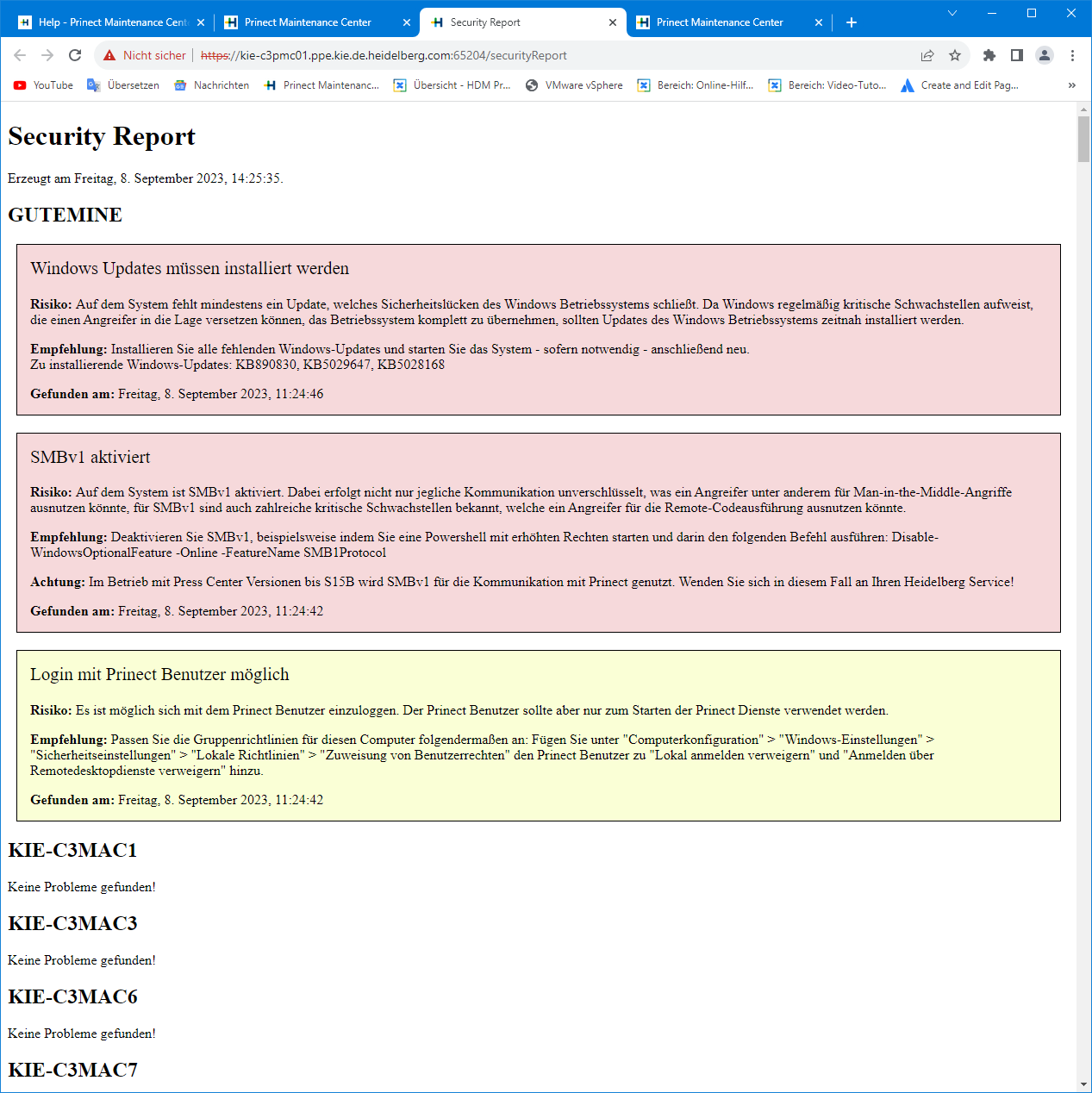Screen dimensions: 1092x1093
Task: Click the 'Security Report' heading
Action: [102, 136]
